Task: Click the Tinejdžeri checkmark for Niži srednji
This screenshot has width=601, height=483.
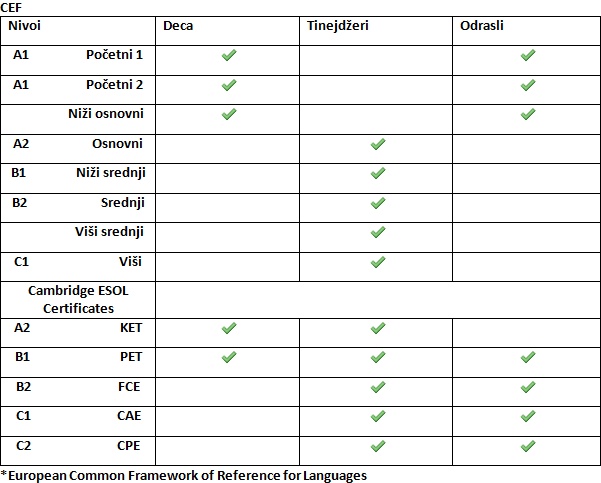Action: coord(378,173)
